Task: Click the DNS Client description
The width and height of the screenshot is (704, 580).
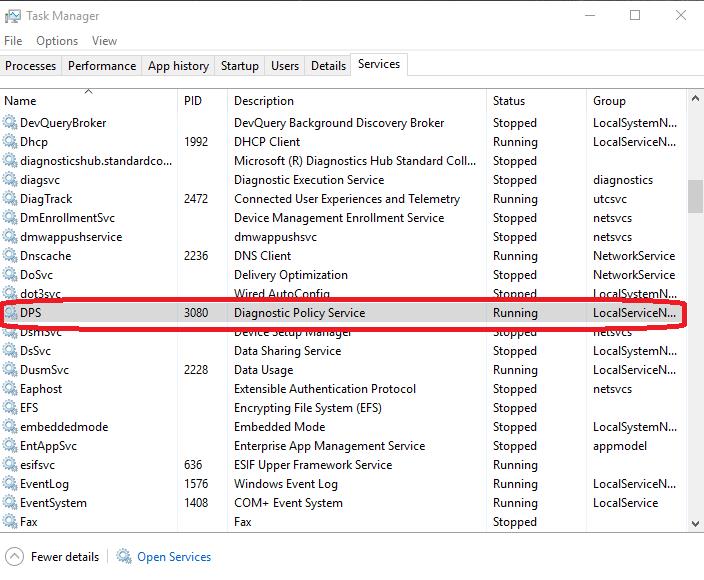Action: [262, 256]
